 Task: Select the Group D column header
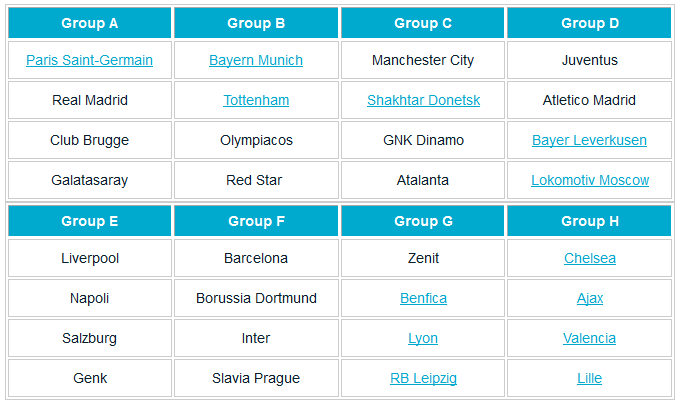point(589,23)
